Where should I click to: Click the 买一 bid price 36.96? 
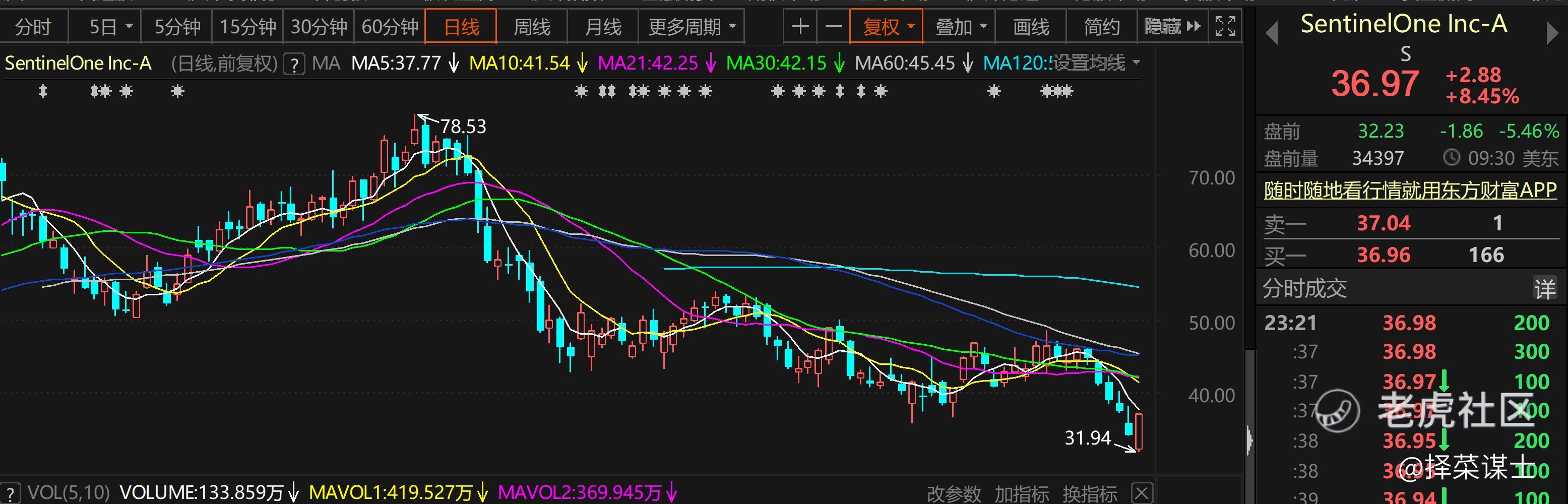click(x=1383, y=255)
